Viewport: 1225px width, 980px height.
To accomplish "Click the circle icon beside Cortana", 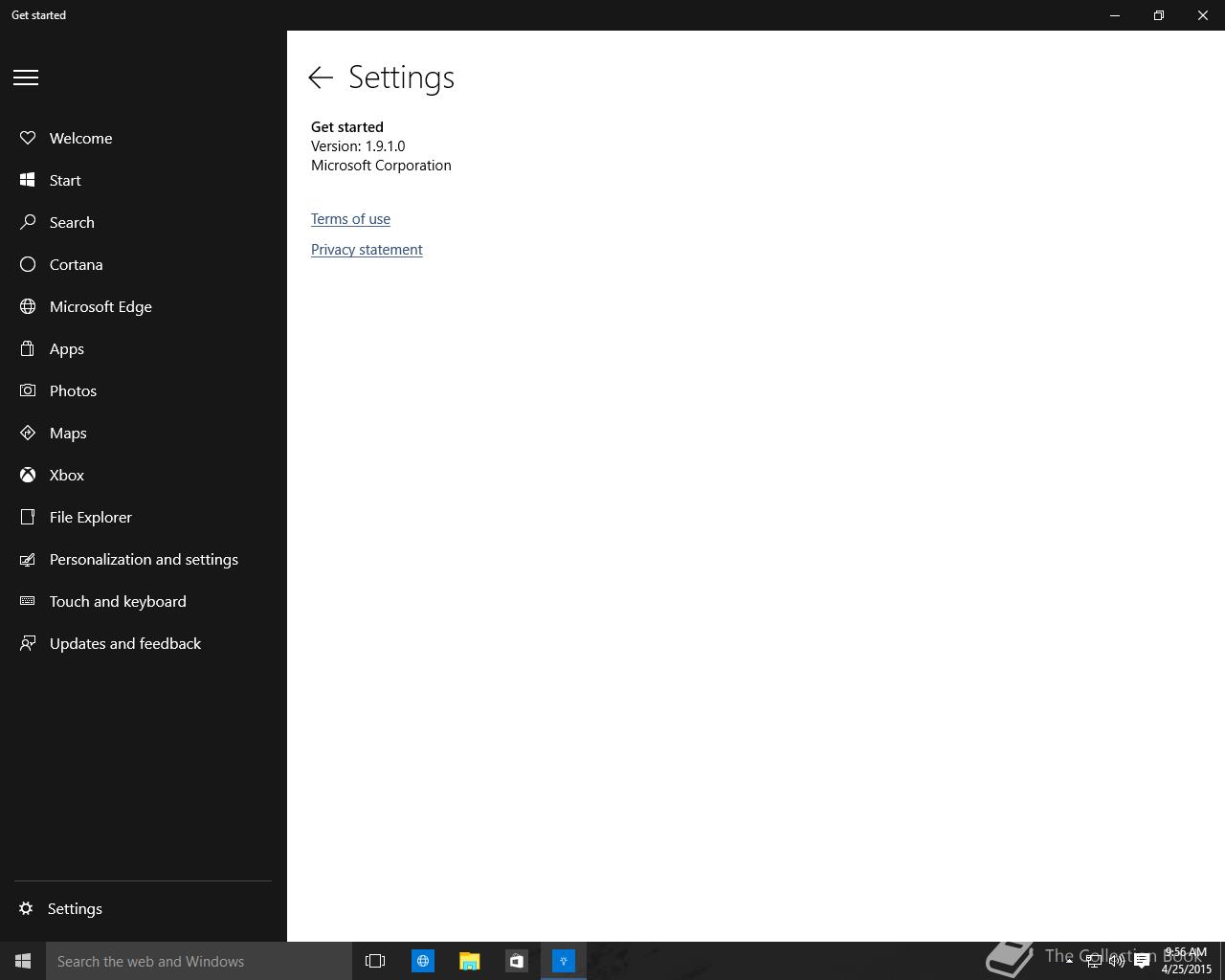I will (28, 264).
